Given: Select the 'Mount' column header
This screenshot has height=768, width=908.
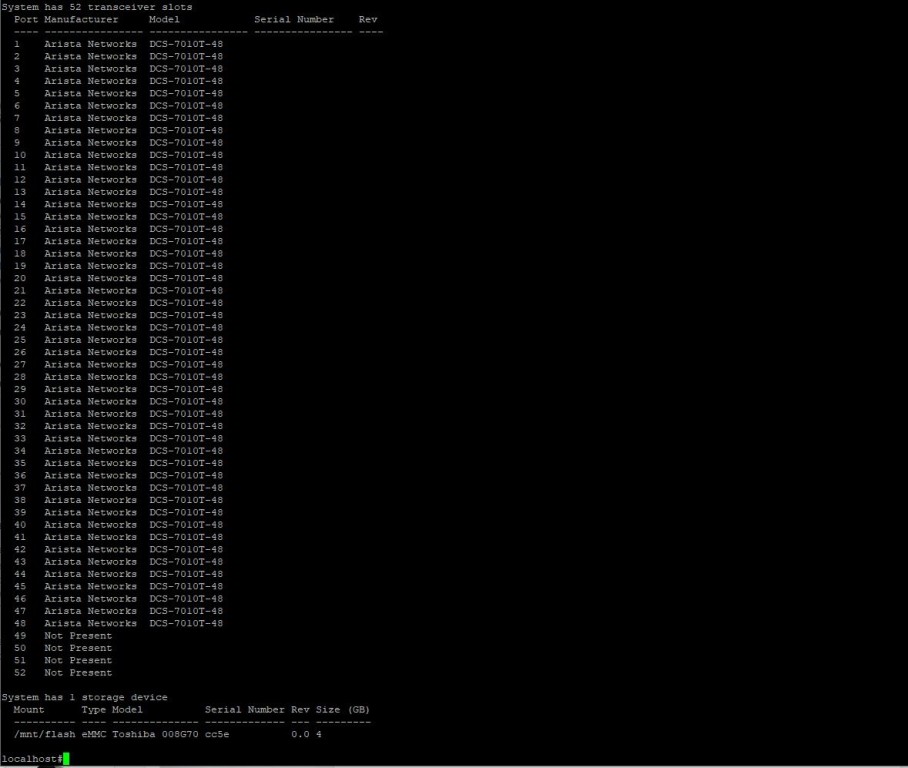Looking at the screenshot, I should [x=29, y=710].
